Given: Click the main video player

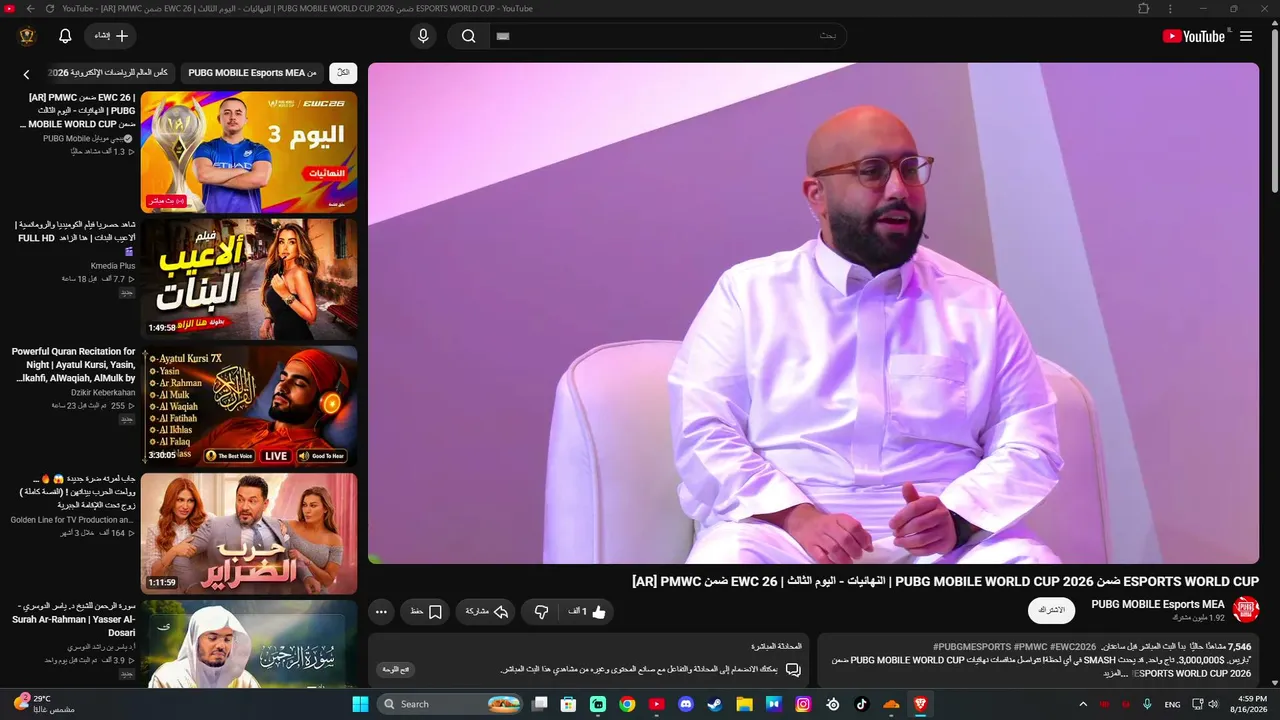Looking at the screenshot, I should [813, 313].
